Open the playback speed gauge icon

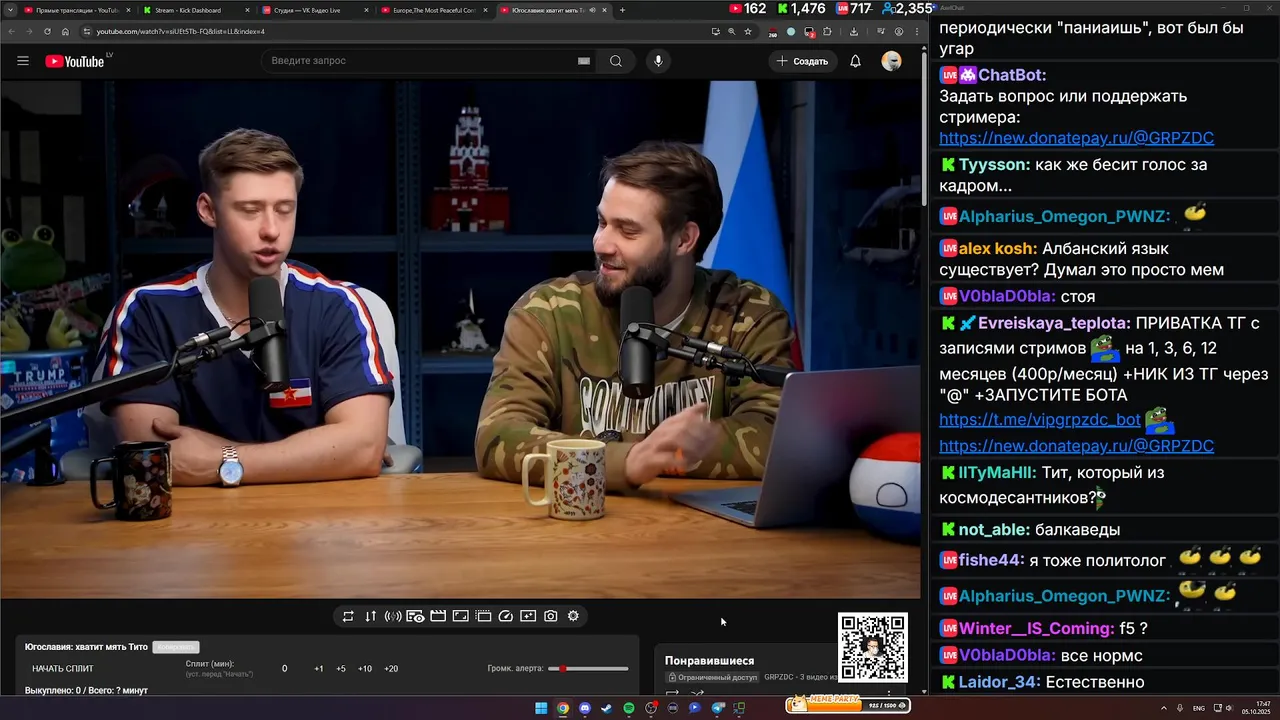506,616
